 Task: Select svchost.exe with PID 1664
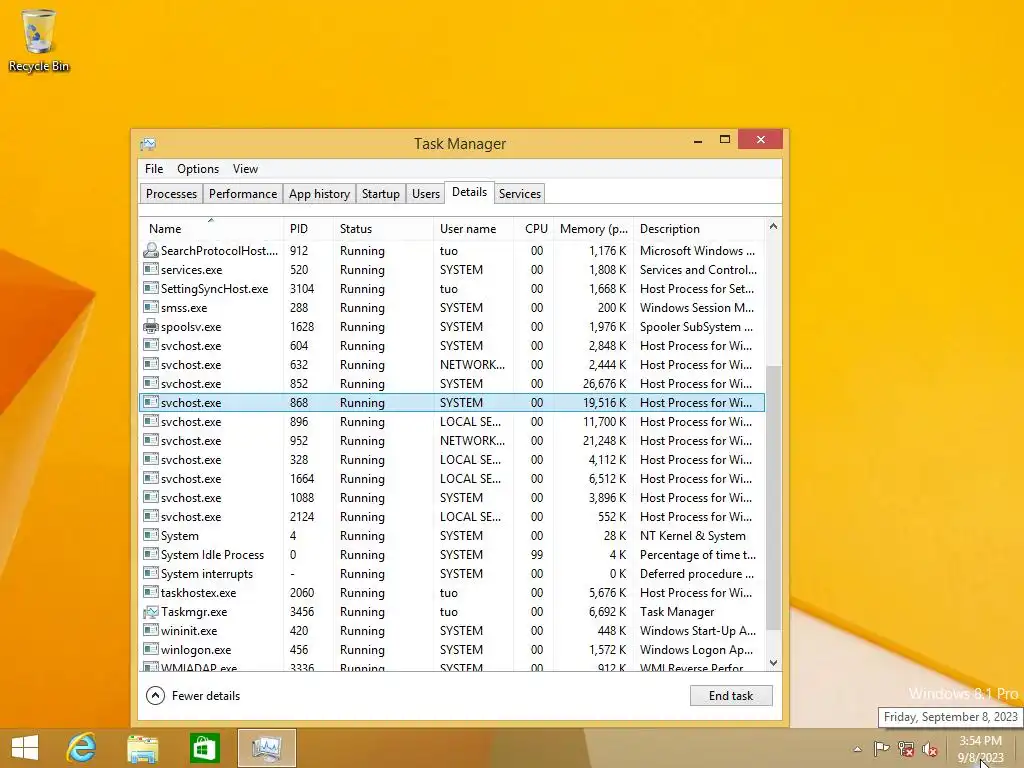click(452, 478)
